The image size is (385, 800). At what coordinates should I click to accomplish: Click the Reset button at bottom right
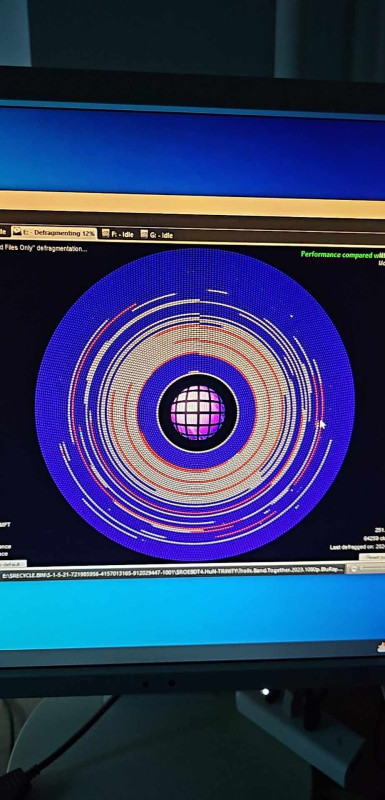click(x=372, y=558)
